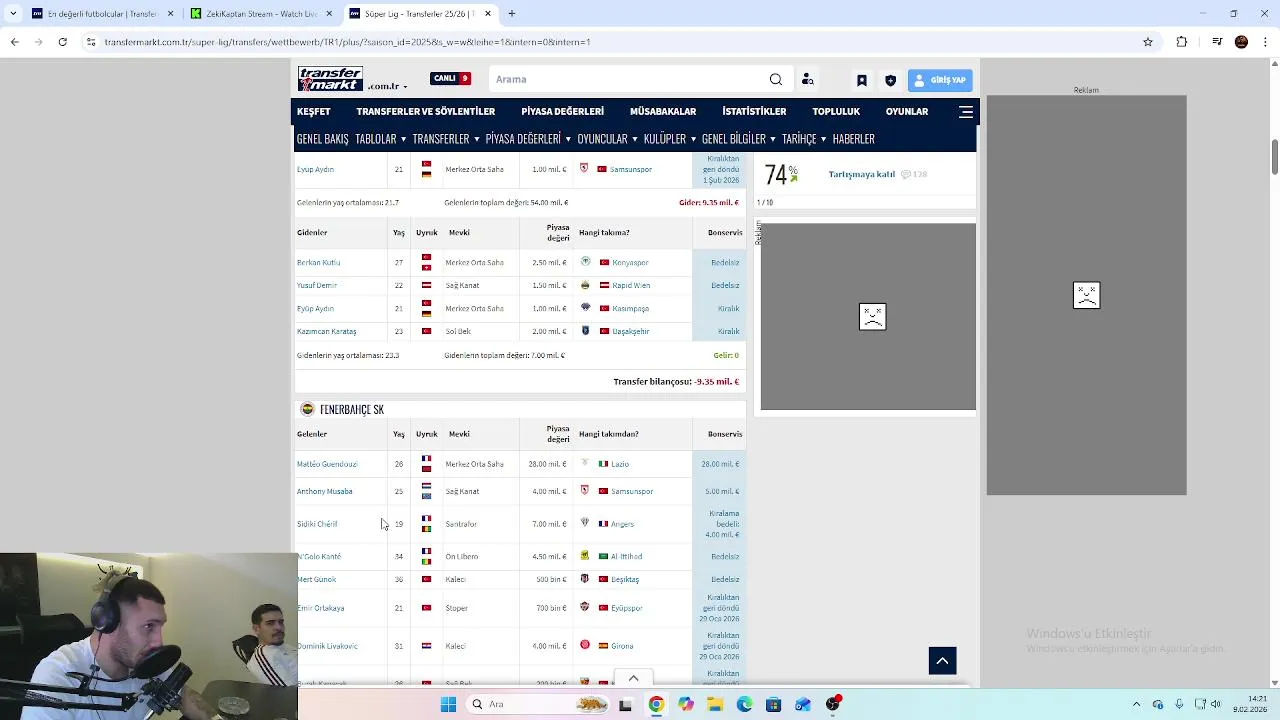Open the TOPLULUK menu
This screenshot has width=1280, height=720.
pyautogui.click(x=836, y=111)
